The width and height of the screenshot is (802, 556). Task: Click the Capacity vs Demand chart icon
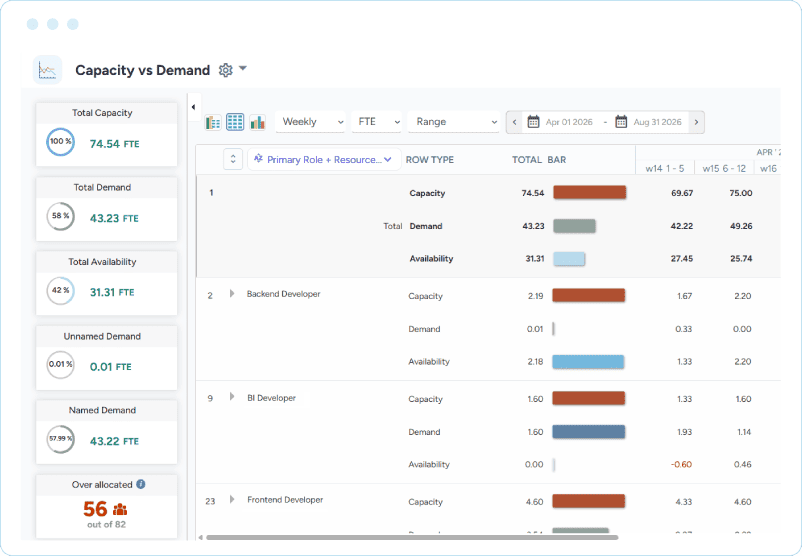[48, 70]
